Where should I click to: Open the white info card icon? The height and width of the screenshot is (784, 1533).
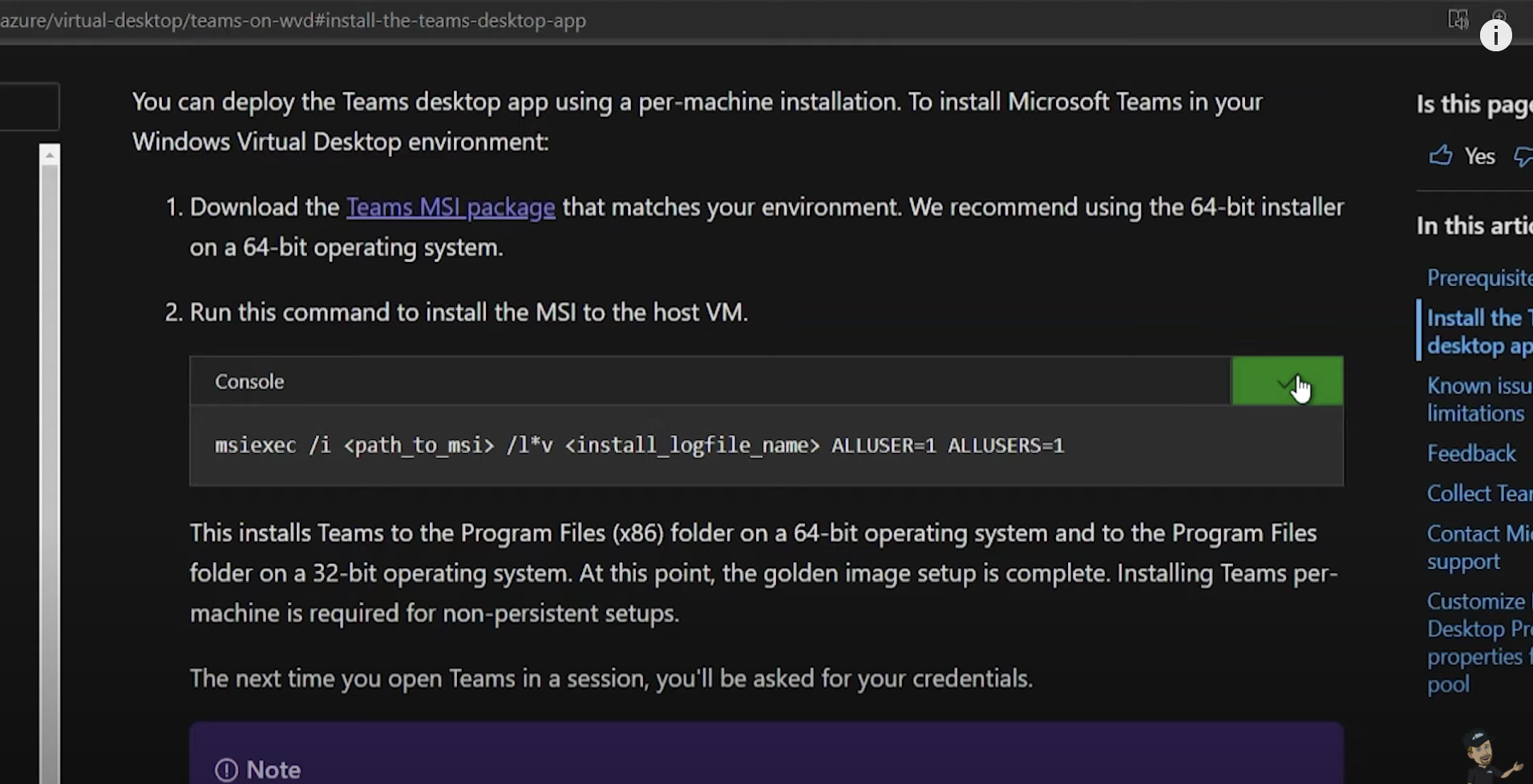pyautogui.click(x=1495, y=35)
